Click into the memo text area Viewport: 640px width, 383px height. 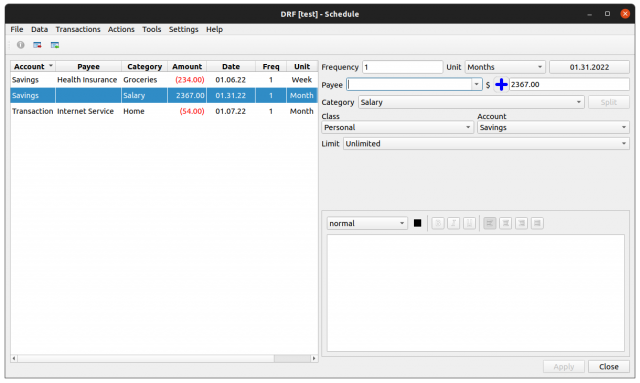[x=476, y=293]
